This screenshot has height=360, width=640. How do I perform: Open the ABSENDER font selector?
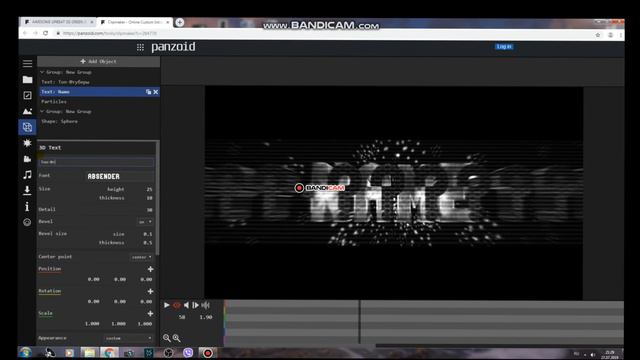click(104, 176)
